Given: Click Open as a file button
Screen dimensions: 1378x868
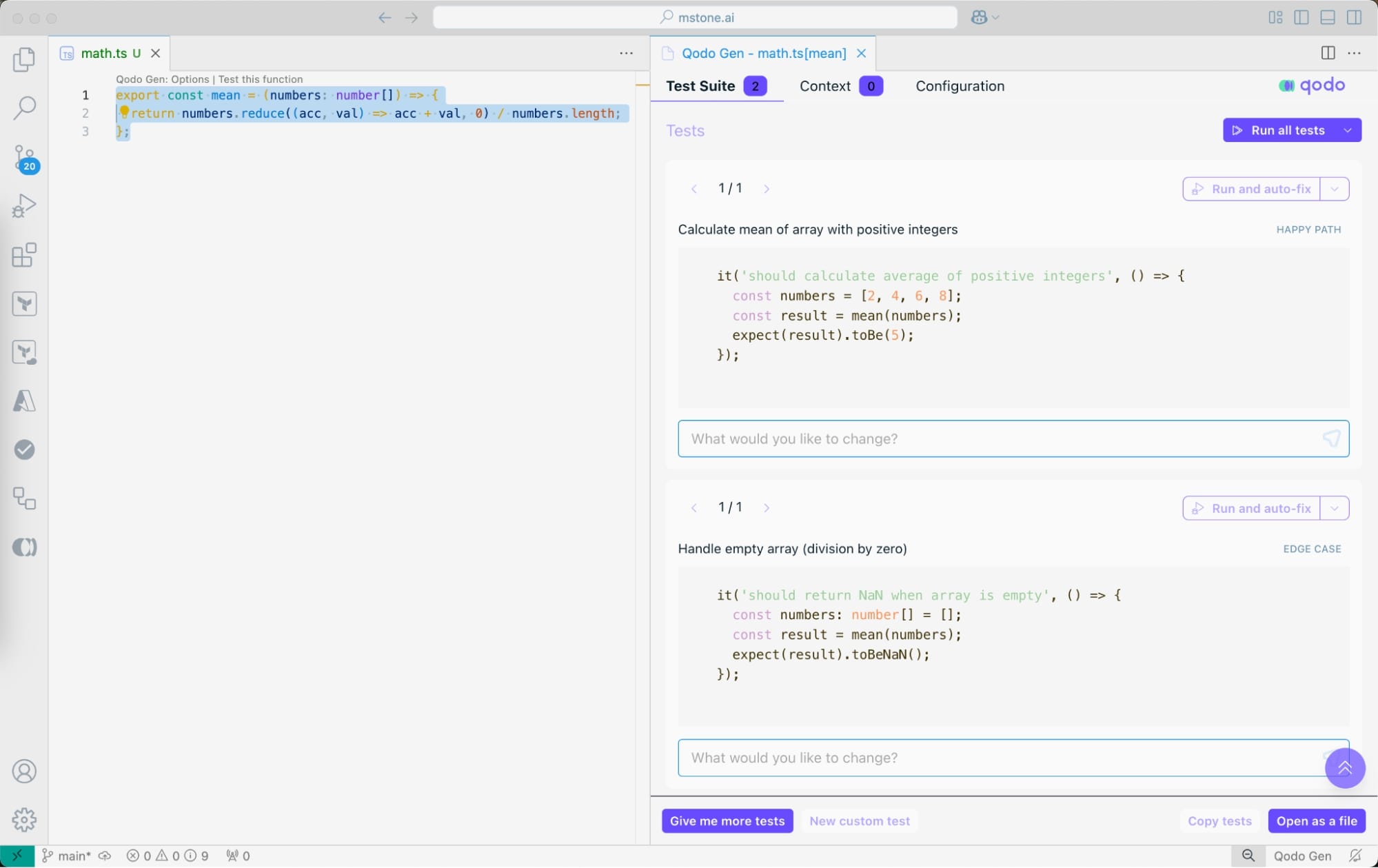Looking at the screenshot, I should click(1316, 821).
